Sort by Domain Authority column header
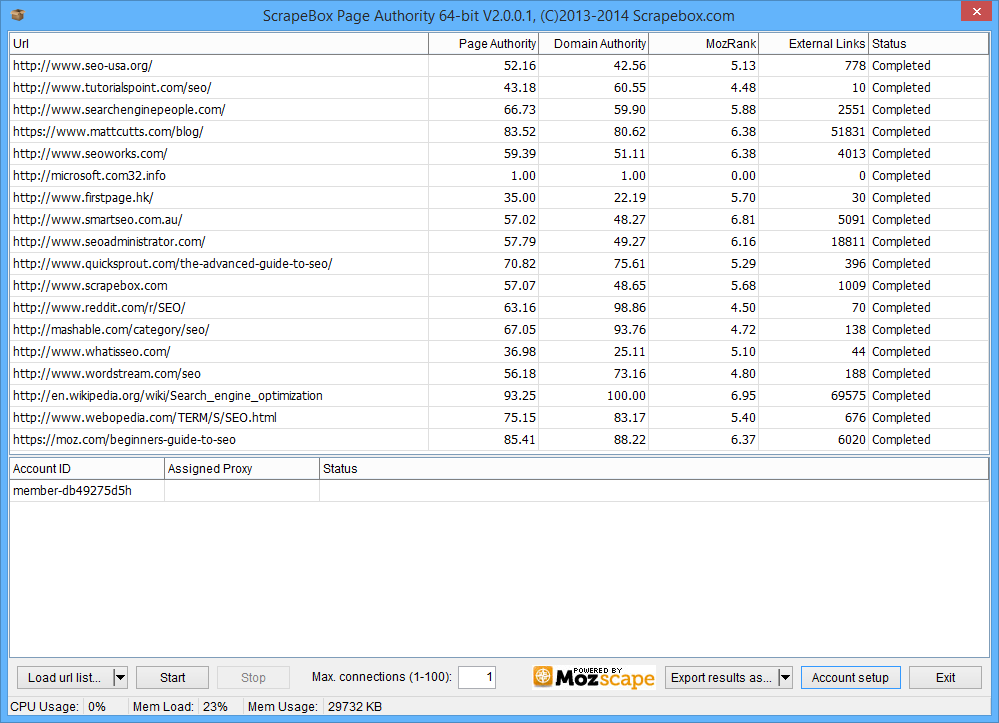Viewport: 999px width, 723px height. pyautogui.click(x=594, y=44)
